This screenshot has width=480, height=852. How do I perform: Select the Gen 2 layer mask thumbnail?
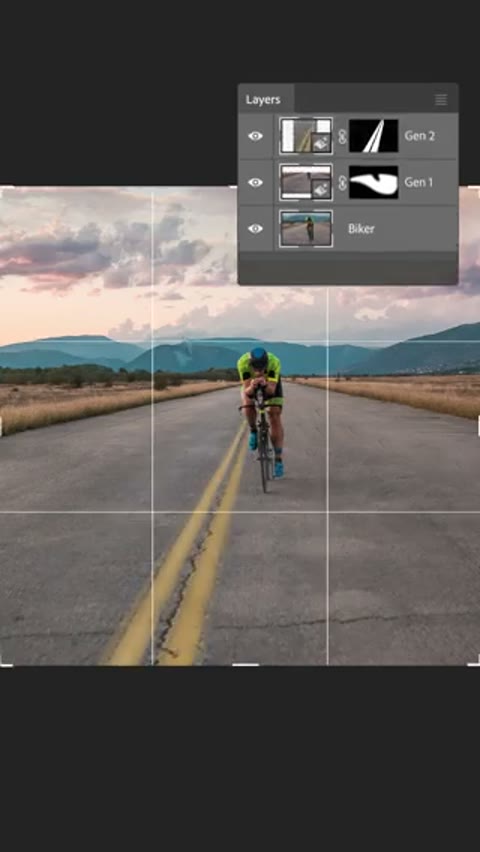point(373,136)
